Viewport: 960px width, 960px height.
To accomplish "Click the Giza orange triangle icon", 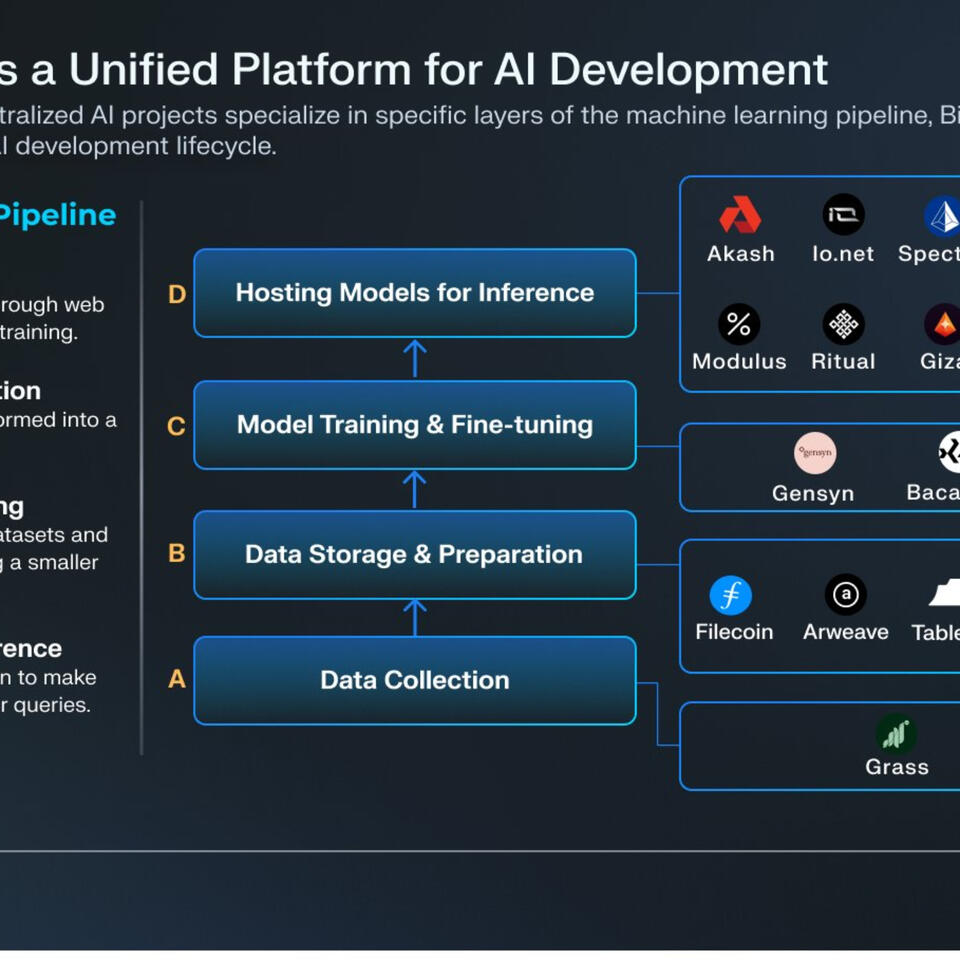I will pos(943,324).
